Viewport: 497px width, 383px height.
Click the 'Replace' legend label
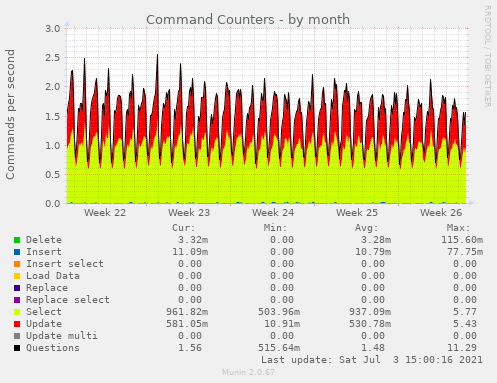tap(47, 288)
